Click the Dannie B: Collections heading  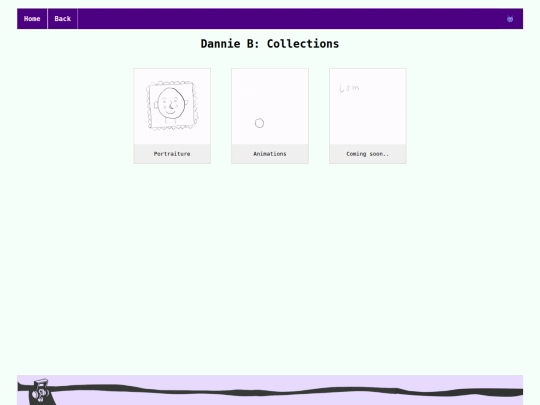(x=270, y=44)
